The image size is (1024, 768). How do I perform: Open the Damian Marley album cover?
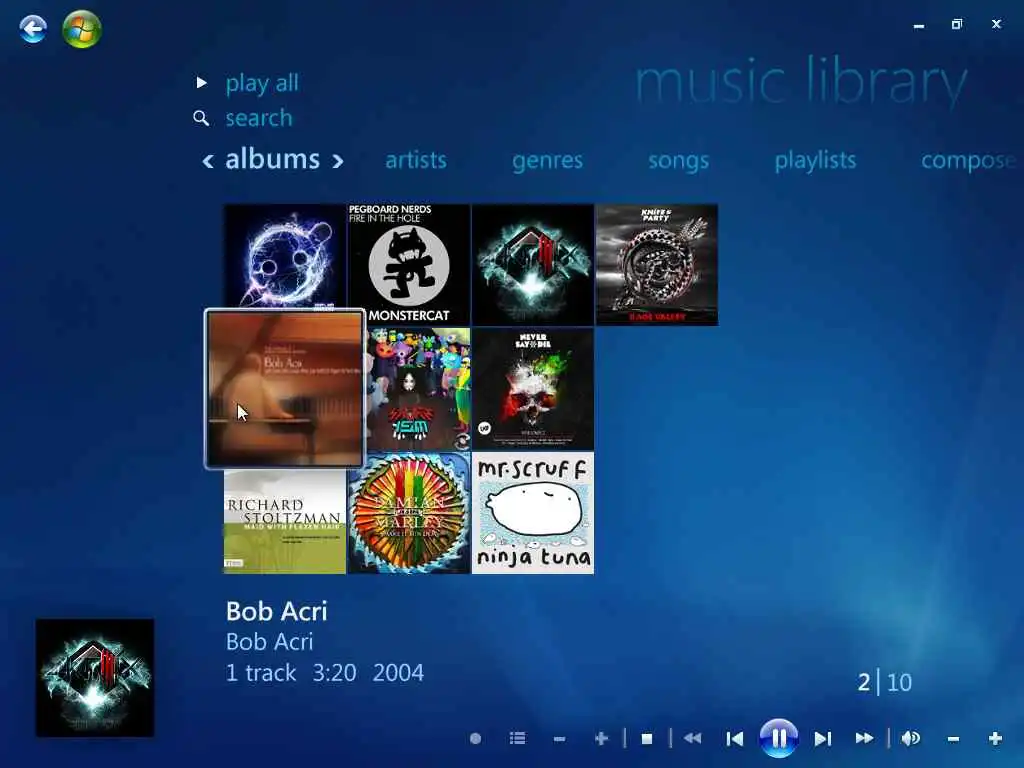[409, 513]
